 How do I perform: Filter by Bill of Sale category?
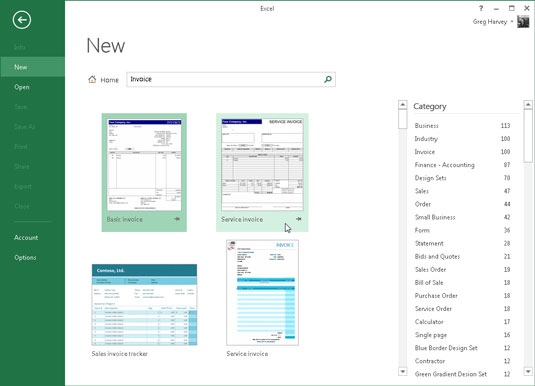pyautogui.click(x=462, y=283)
